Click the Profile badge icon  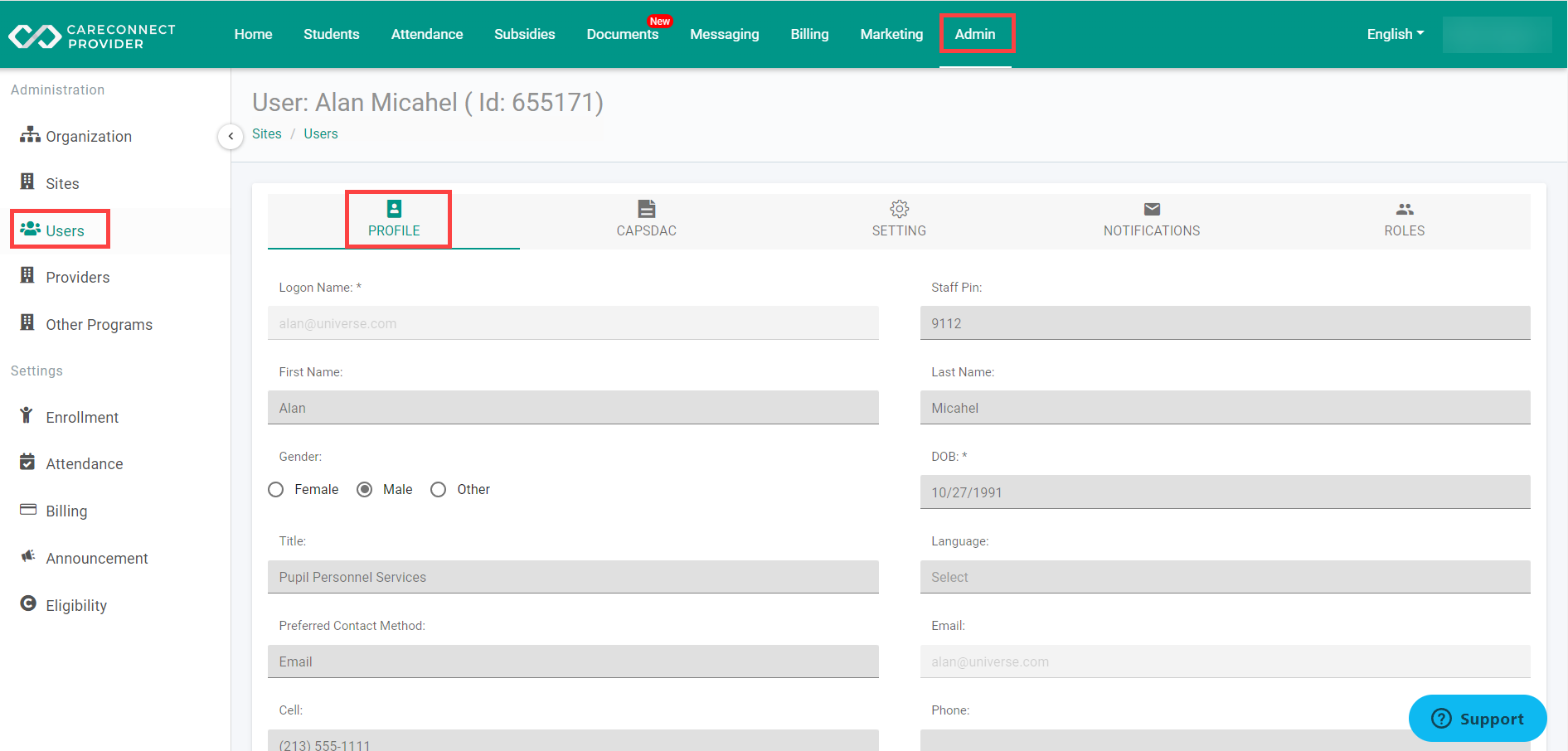394,209
